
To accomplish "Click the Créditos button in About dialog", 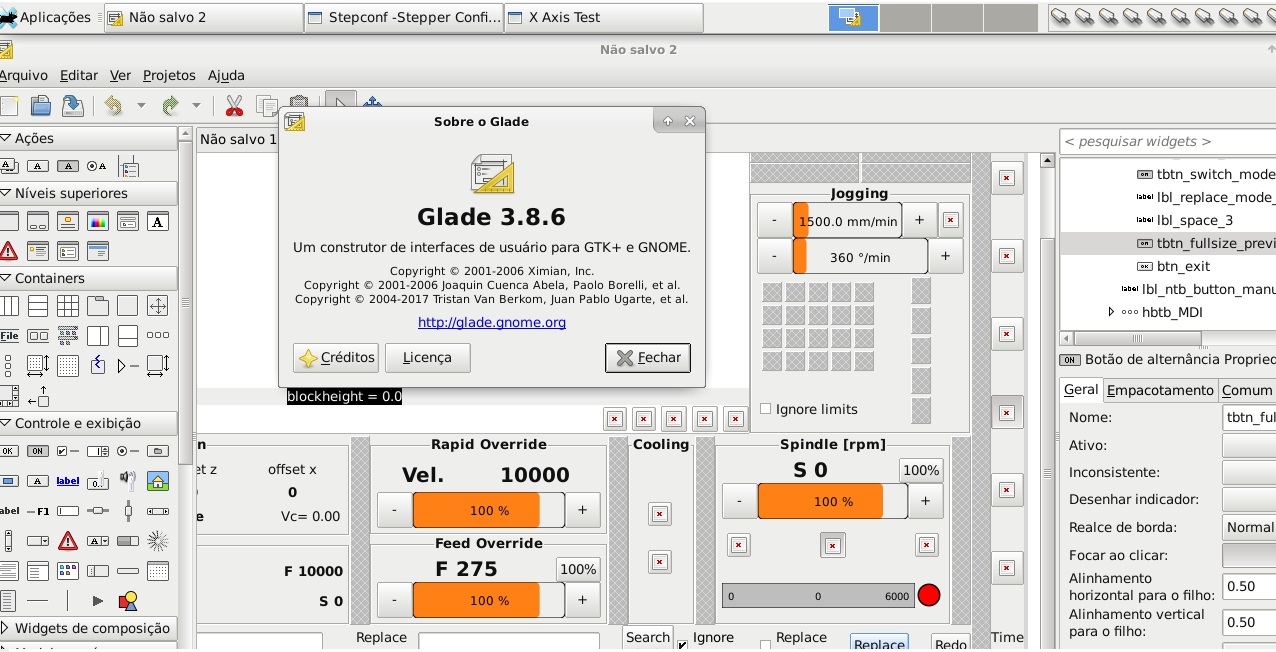I will click(336, 358).
